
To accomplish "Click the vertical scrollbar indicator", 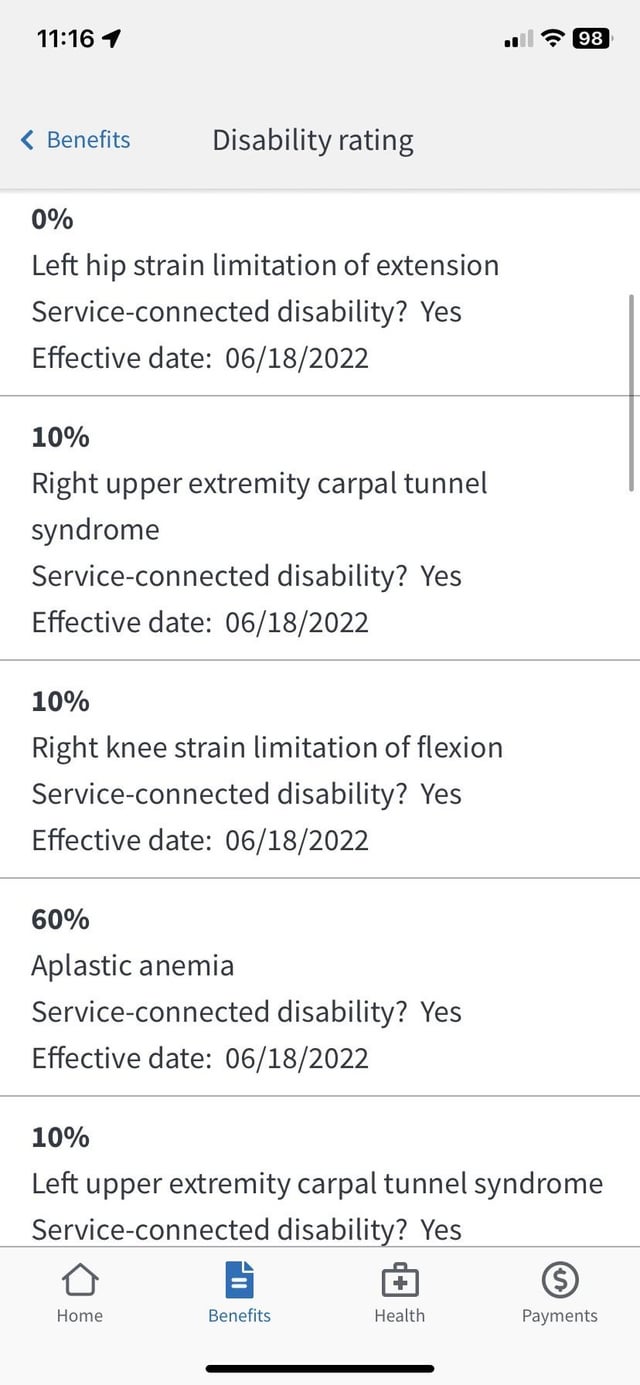I will tap(631, 393).
